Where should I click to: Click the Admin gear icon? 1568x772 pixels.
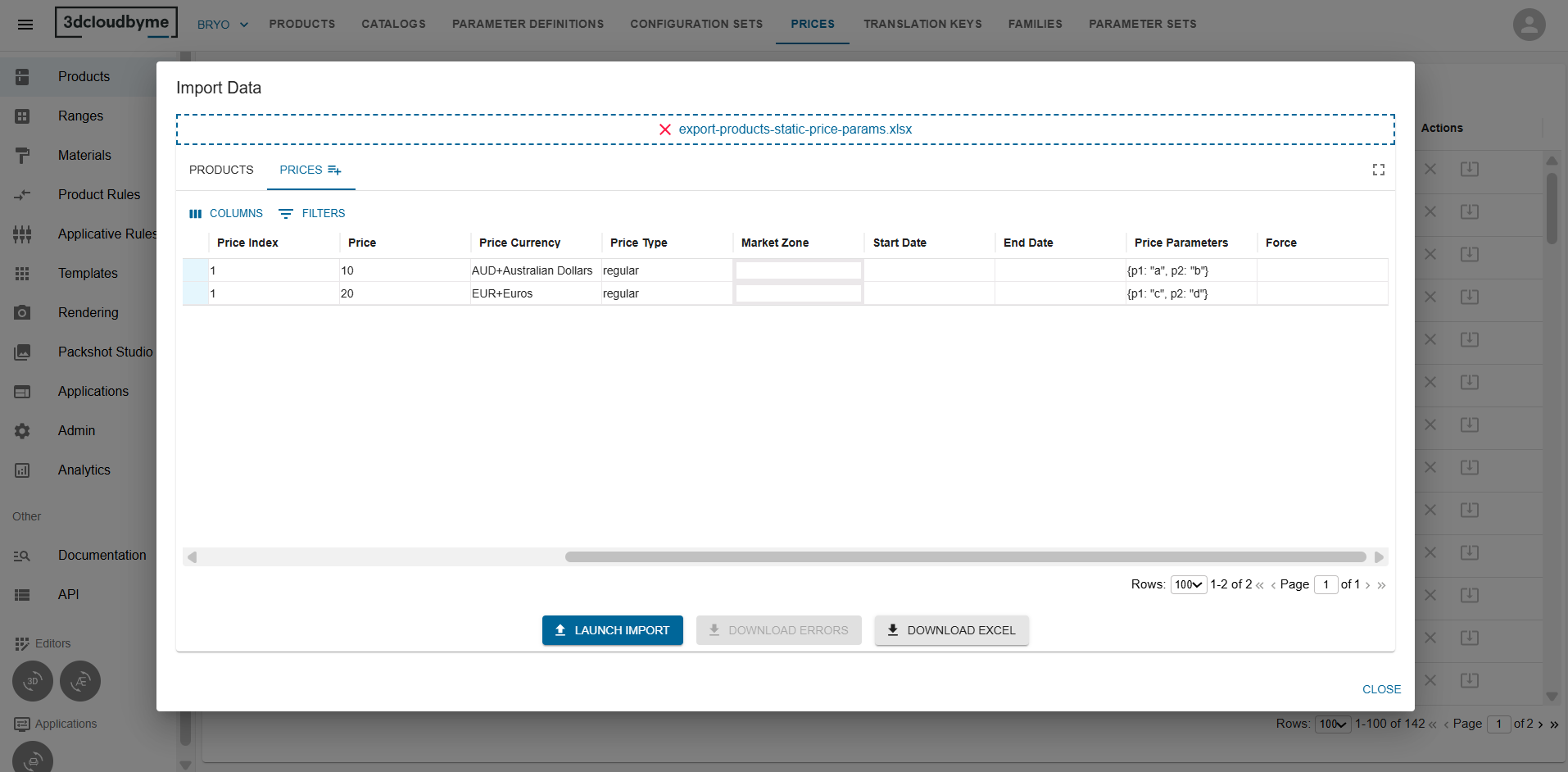[x=22, y=431]
